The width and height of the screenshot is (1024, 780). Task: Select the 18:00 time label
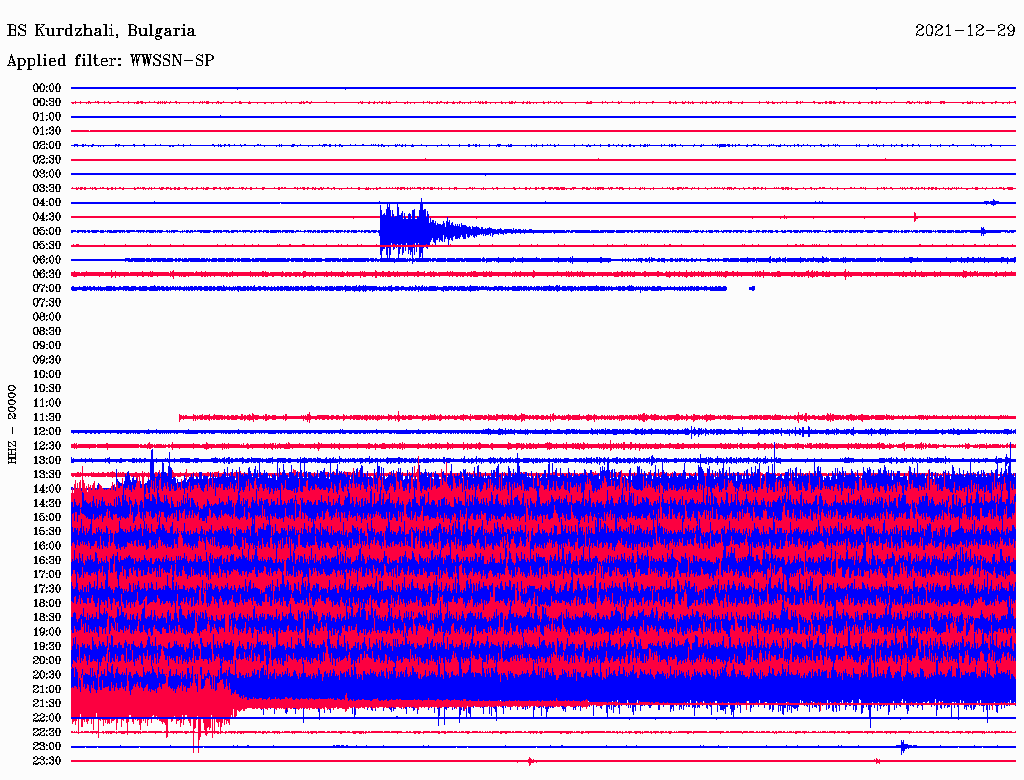47,603
